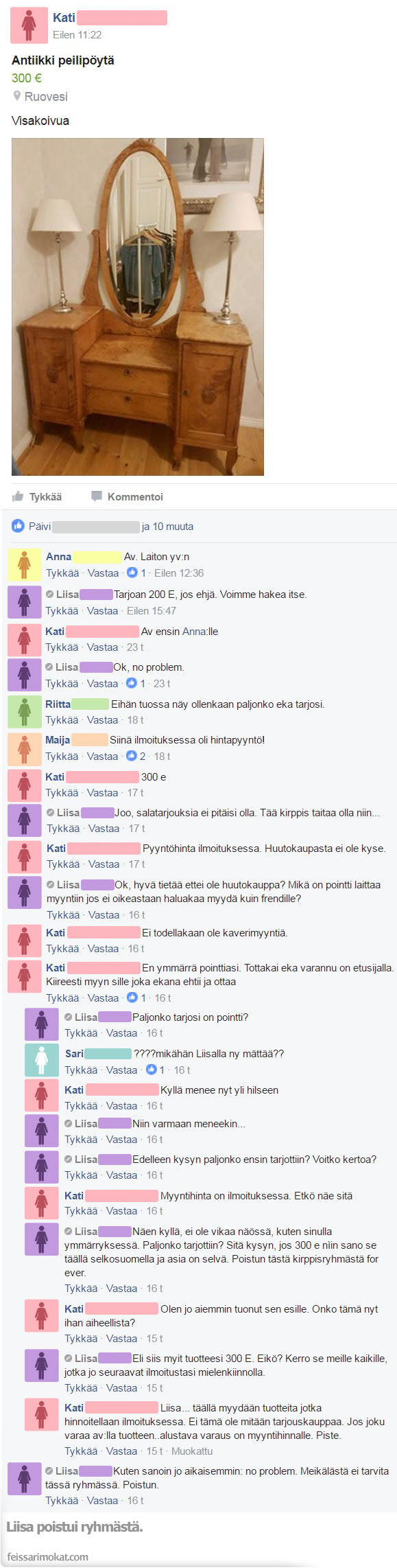Click Tykkää under Riitta's comment

point(62,719)
